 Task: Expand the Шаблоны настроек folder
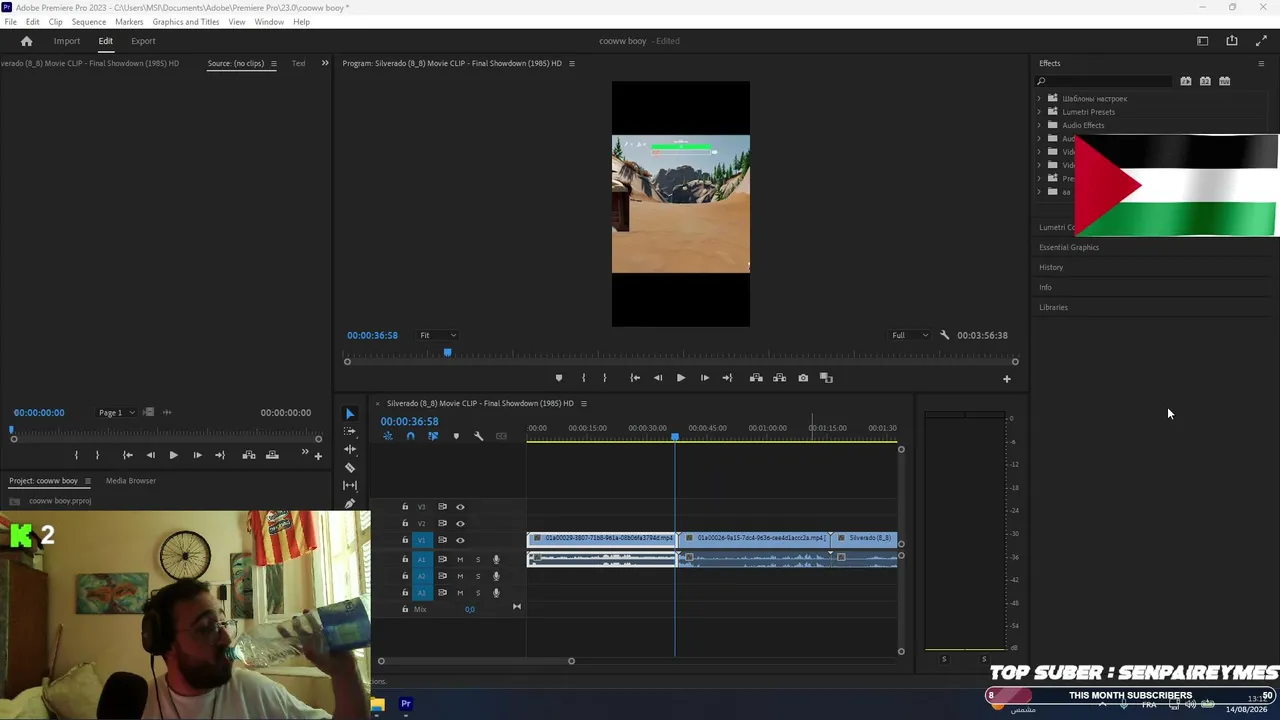[x=1039, y=99]
